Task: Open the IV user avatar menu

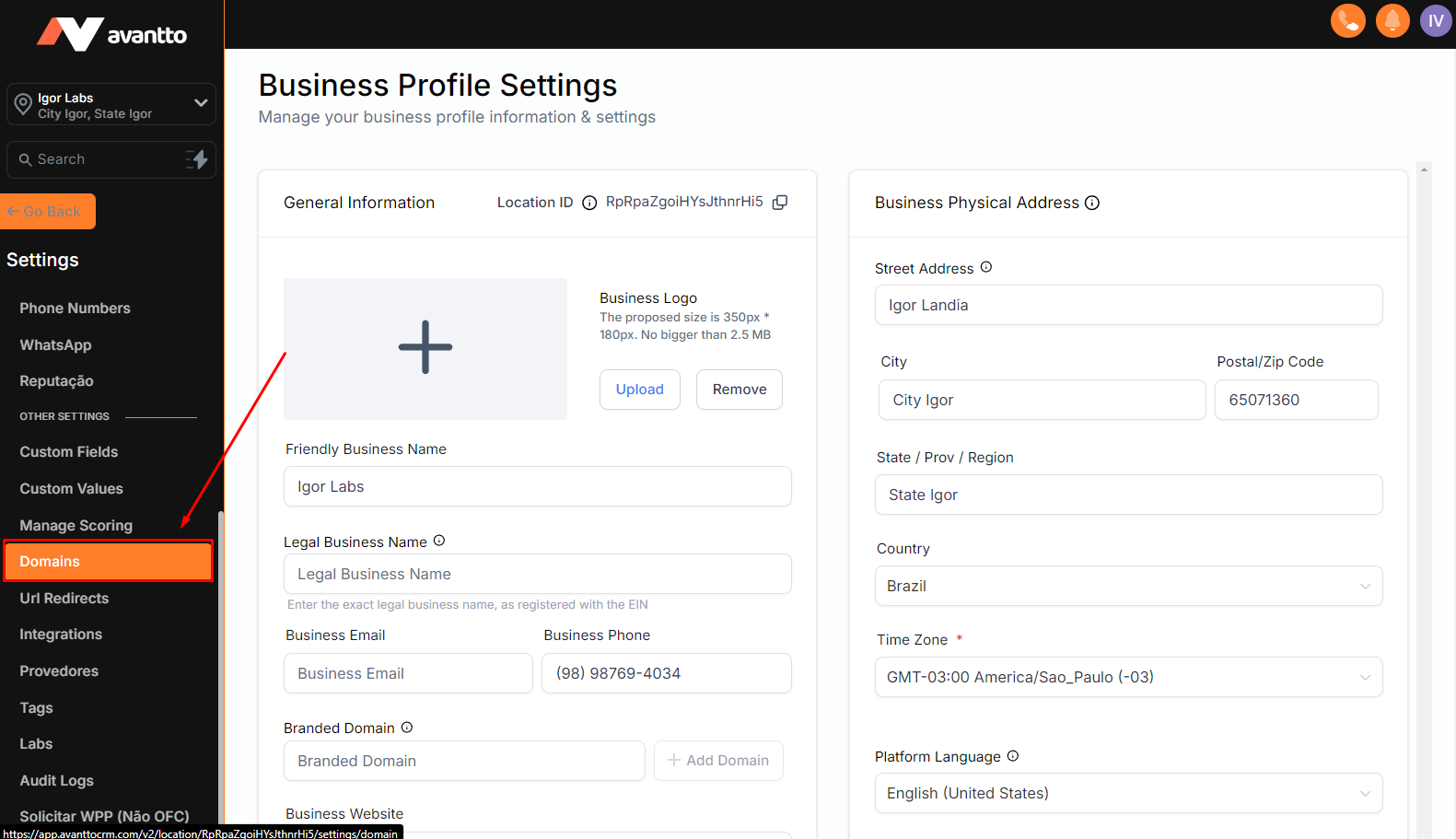Action: point(1435,20)
